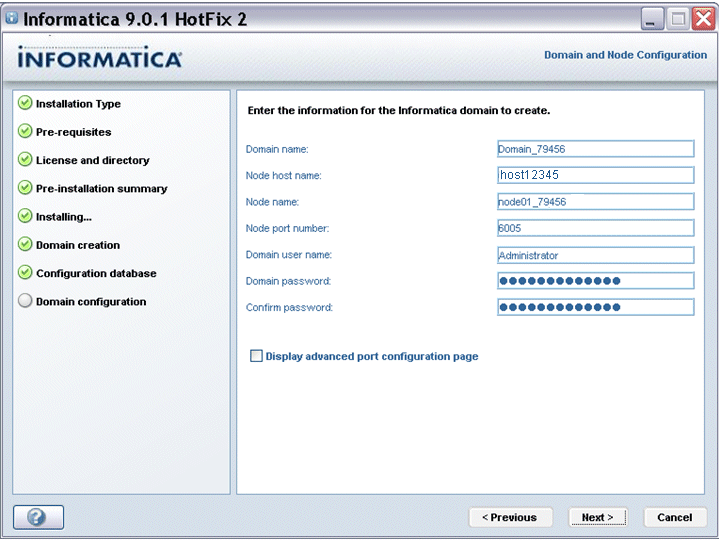Click the Domain password field
Screen dimensions: 719x541
(596, 281)
